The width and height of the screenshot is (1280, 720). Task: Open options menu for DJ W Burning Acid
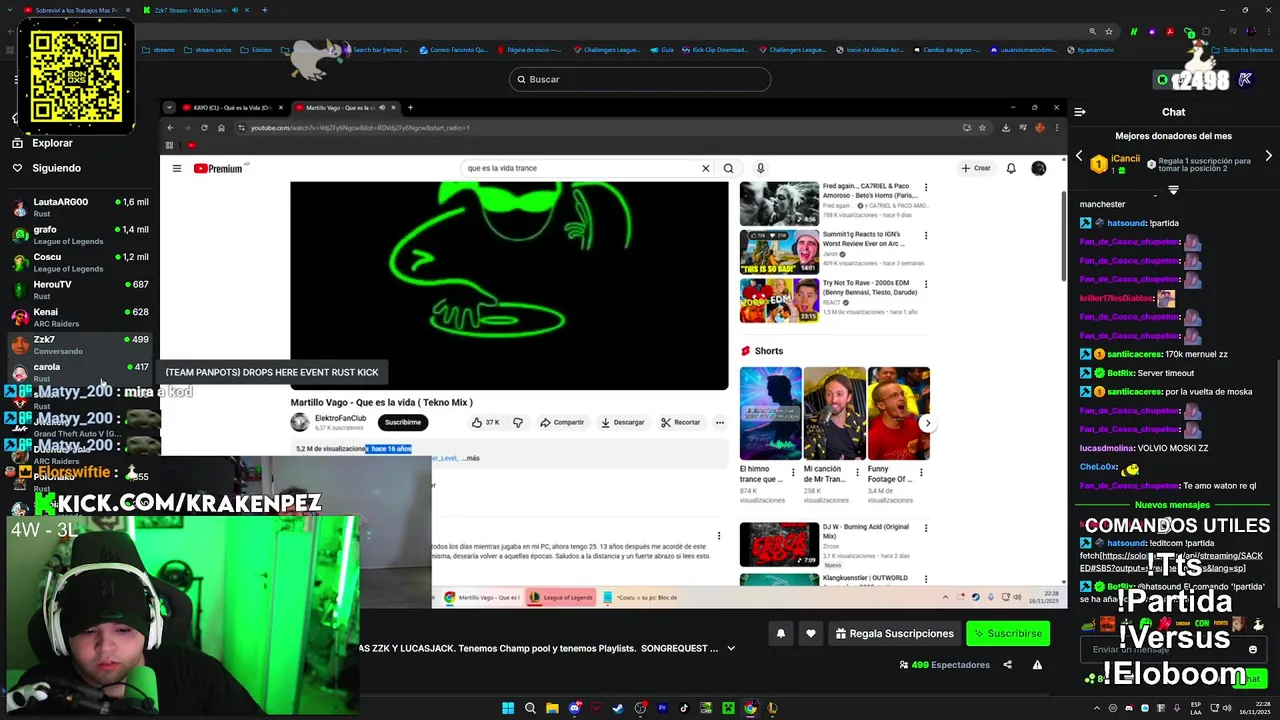(925, 528)
